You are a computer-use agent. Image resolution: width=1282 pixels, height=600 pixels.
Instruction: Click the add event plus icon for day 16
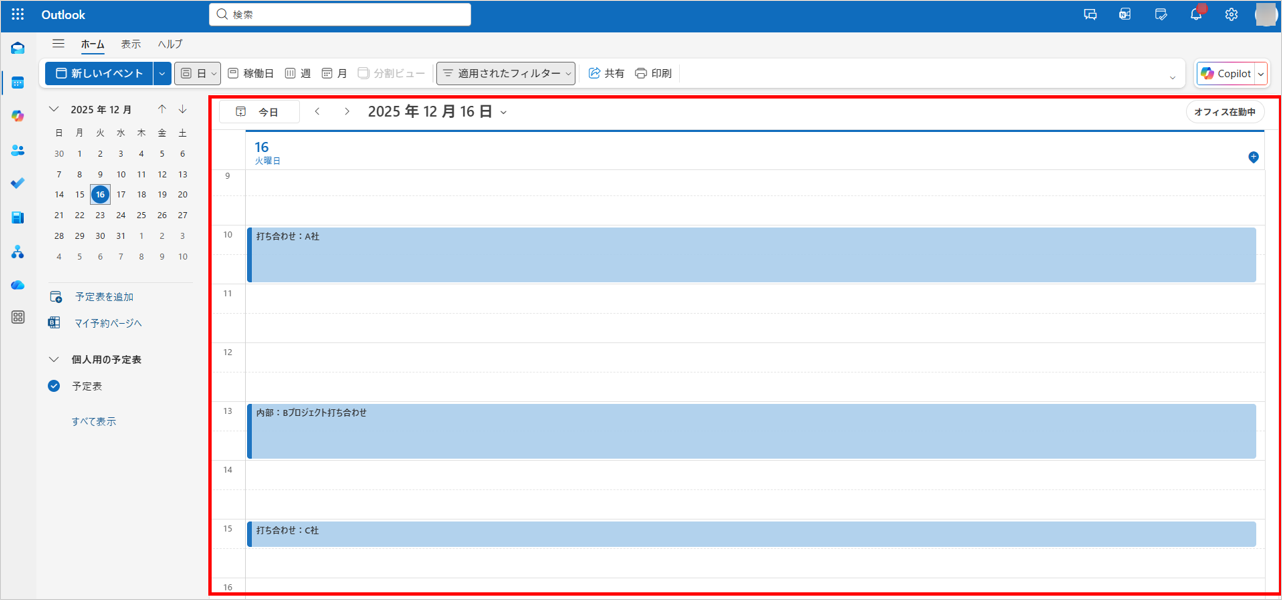pyautogui.click(x=1253, y=157)
